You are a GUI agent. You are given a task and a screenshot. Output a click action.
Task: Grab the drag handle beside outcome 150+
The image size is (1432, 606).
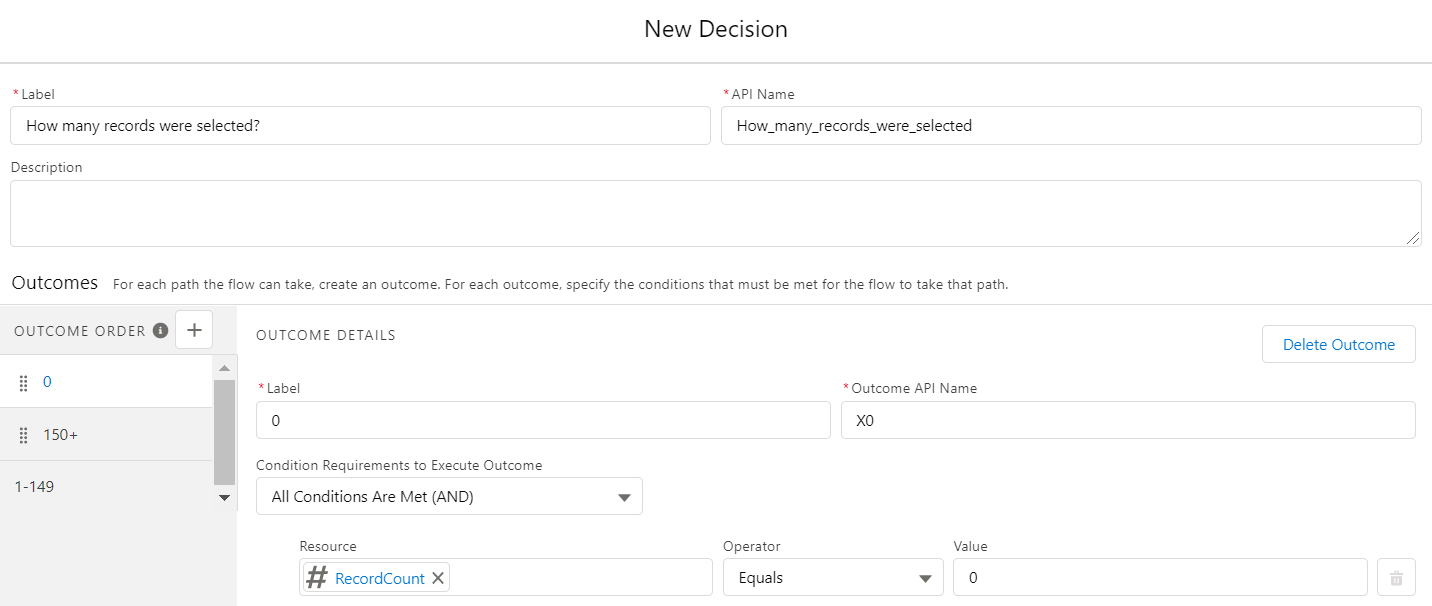[x=22, y=434]
